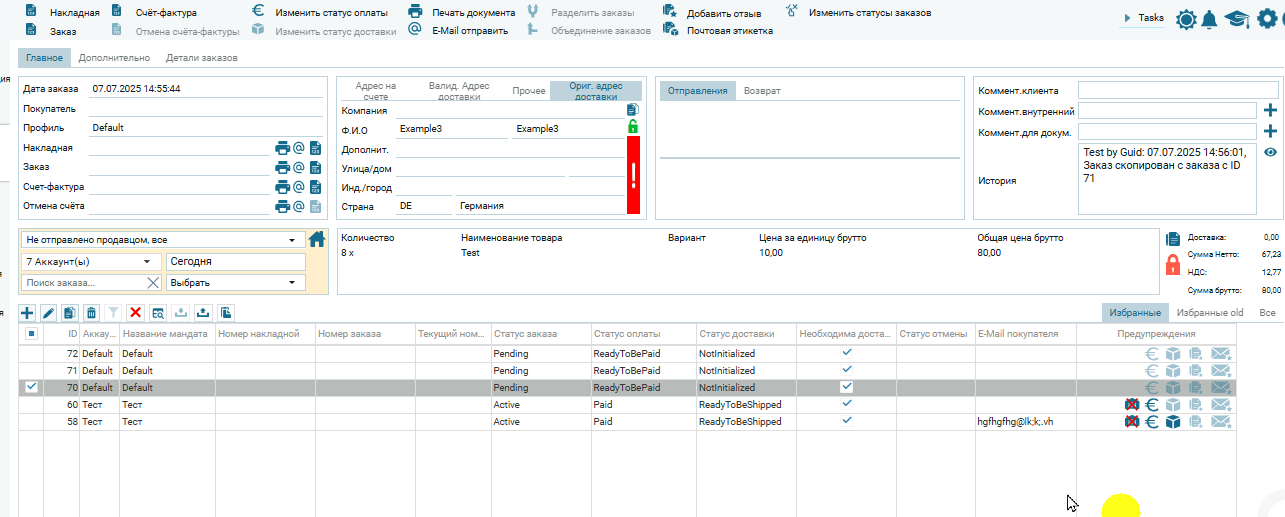Click the red X icon in grid toolbar
1285x517 pixels.
136,313
